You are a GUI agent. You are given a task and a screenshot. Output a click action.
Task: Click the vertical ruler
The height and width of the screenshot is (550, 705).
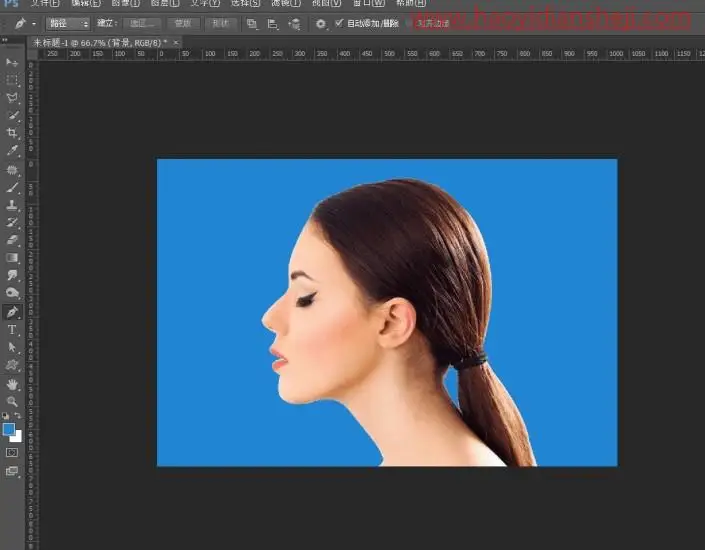[x=32, y=304]
